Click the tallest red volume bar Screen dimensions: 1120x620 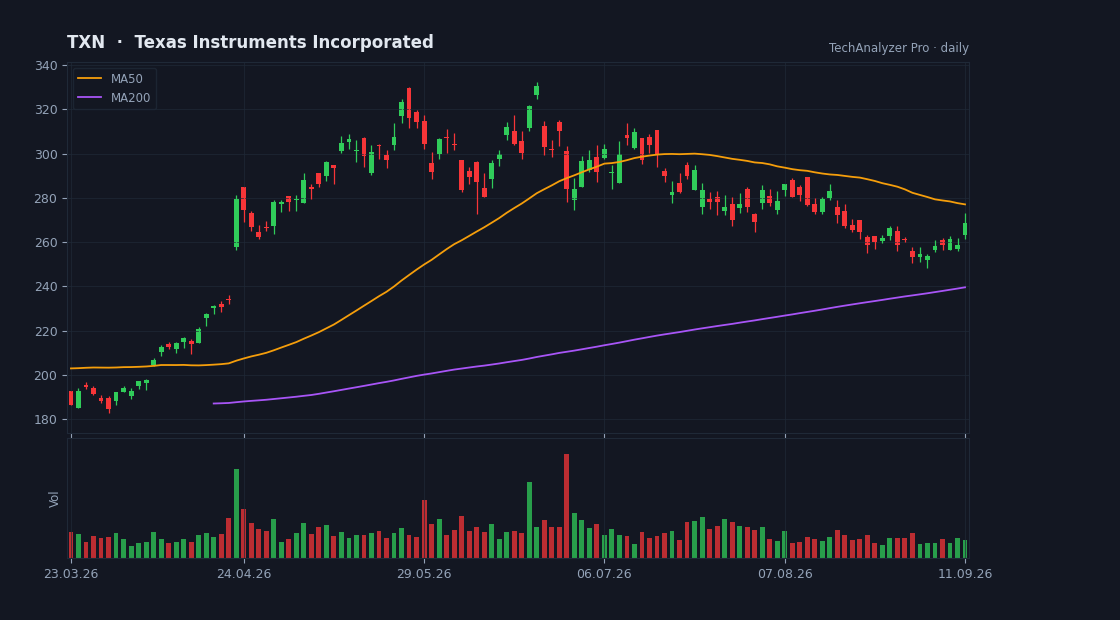pos(566,506)
